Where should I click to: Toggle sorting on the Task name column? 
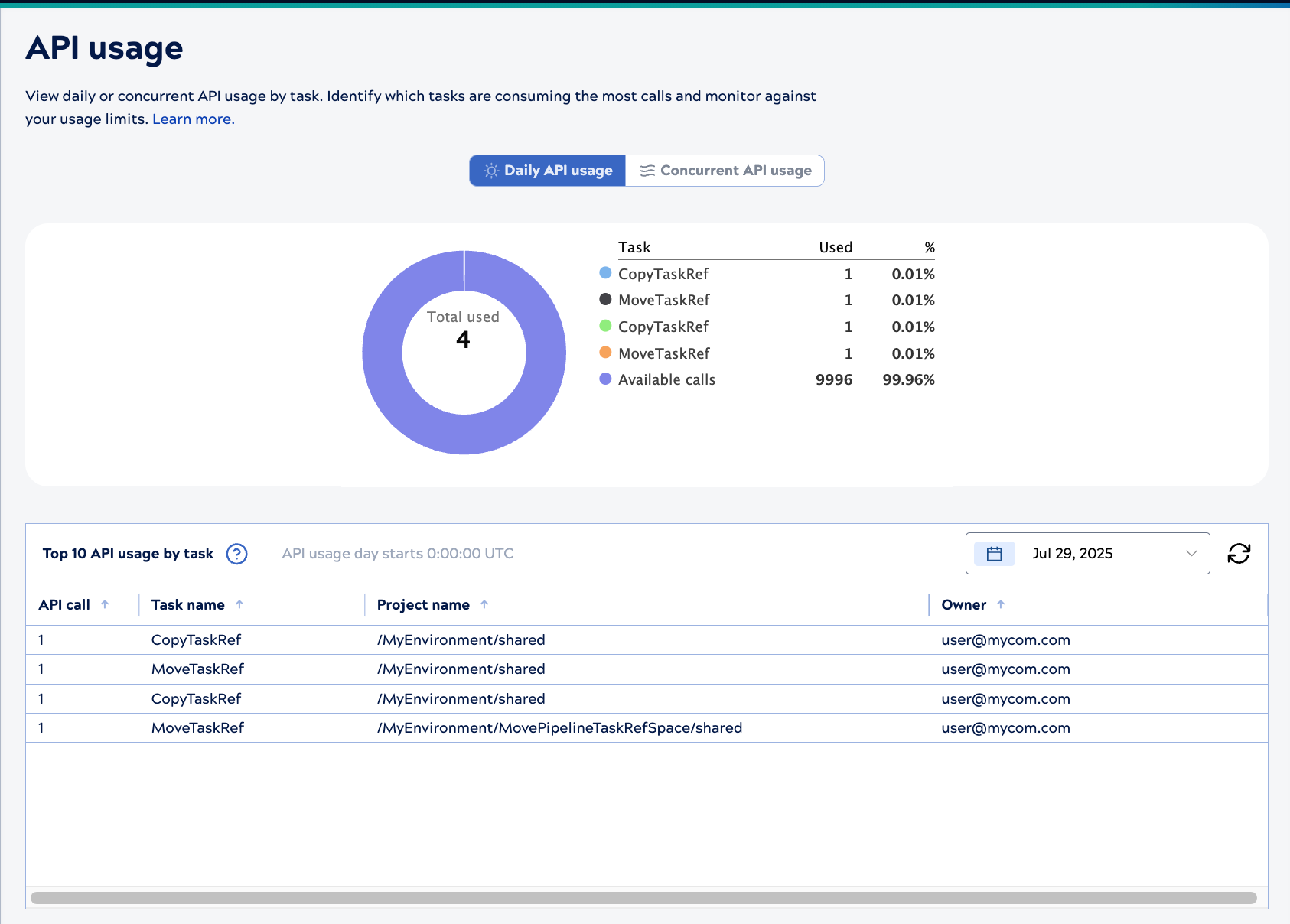[241, 604]
